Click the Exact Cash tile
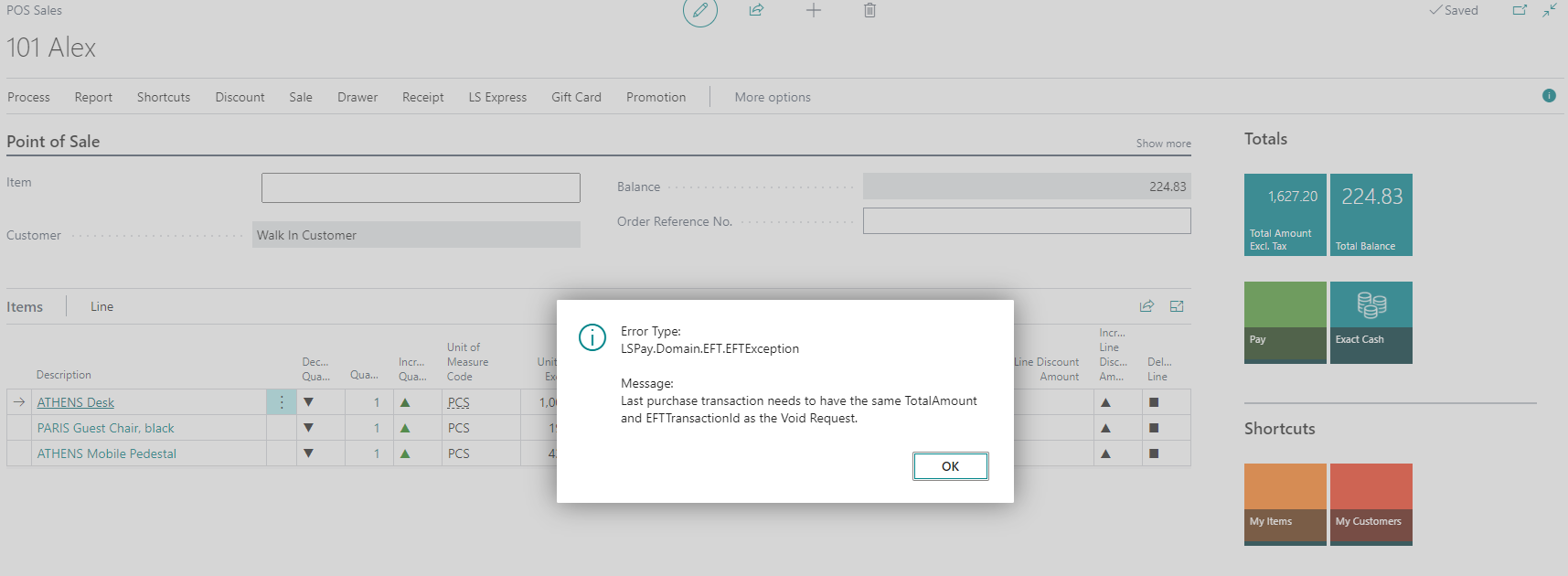Viewport: 1568px width, 576px height. tap(1371, 322)
